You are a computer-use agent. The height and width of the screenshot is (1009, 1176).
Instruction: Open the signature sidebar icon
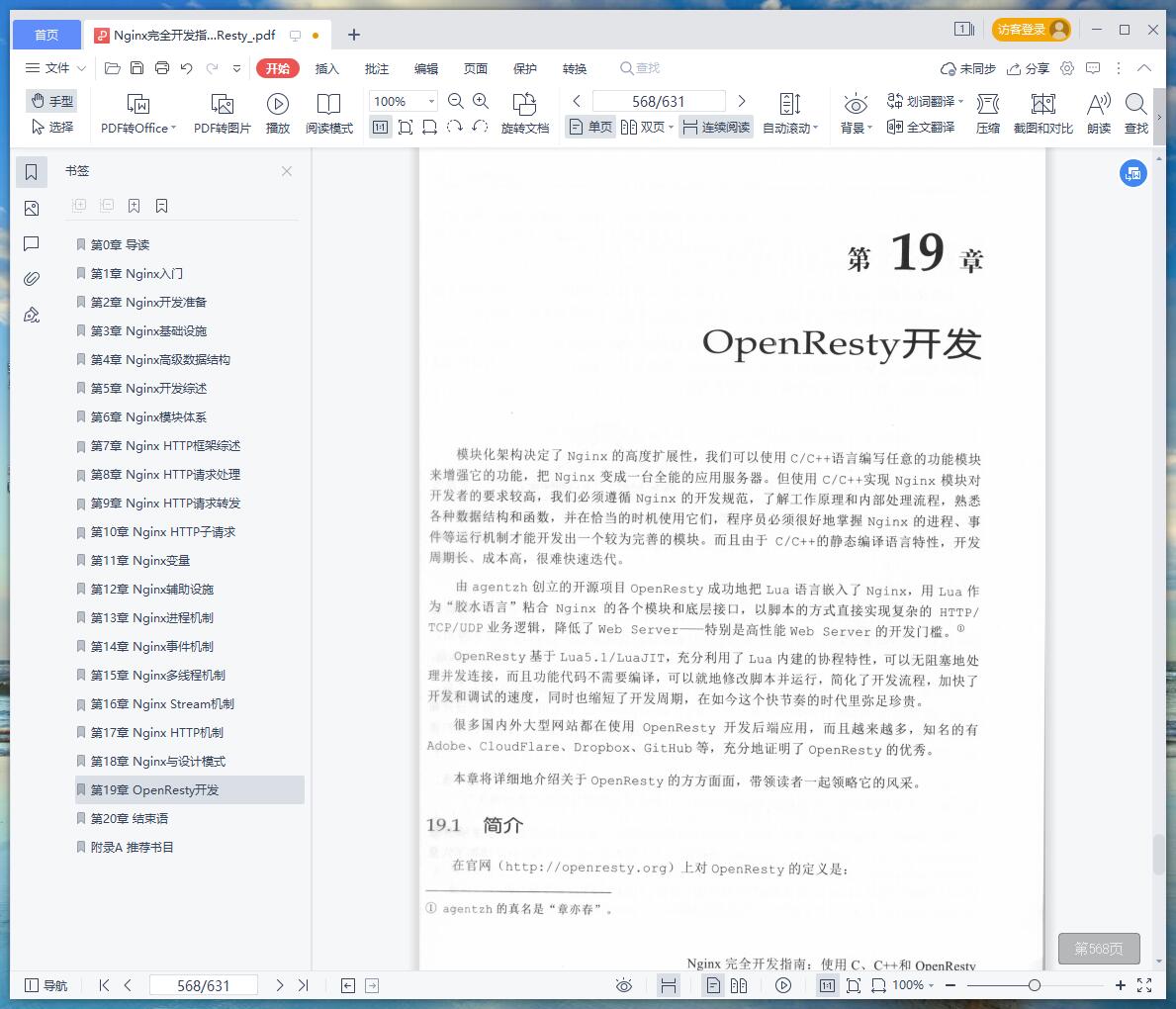coord(32,316)
